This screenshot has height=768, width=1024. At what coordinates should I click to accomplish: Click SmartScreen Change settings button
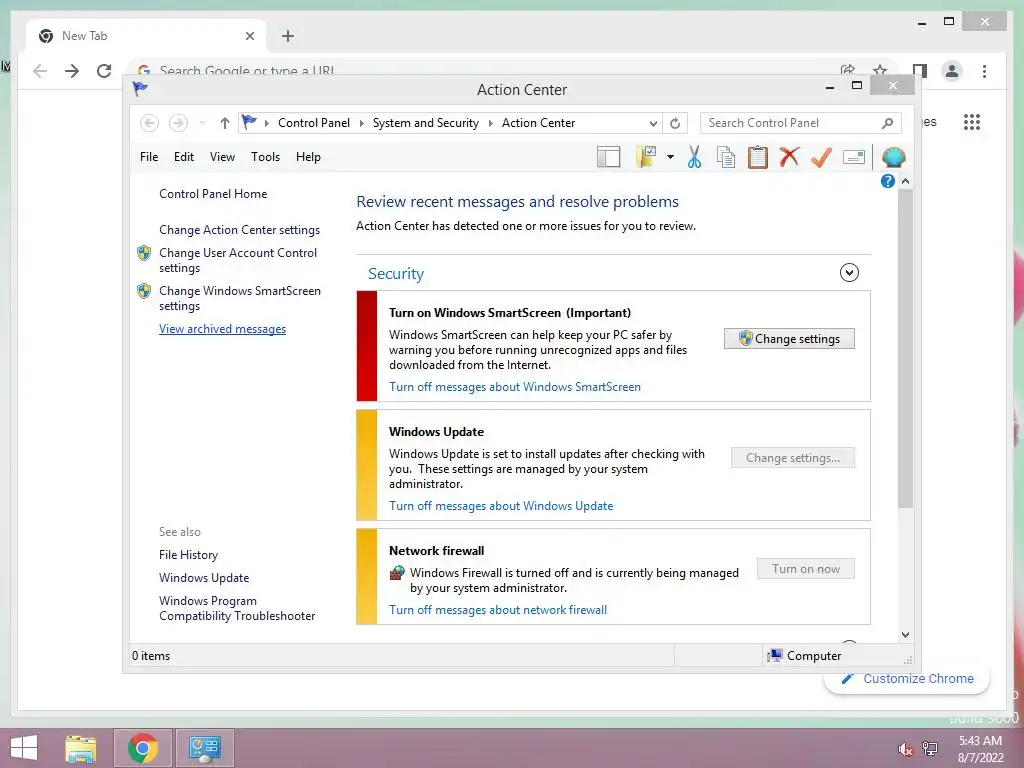click(789, 338)
